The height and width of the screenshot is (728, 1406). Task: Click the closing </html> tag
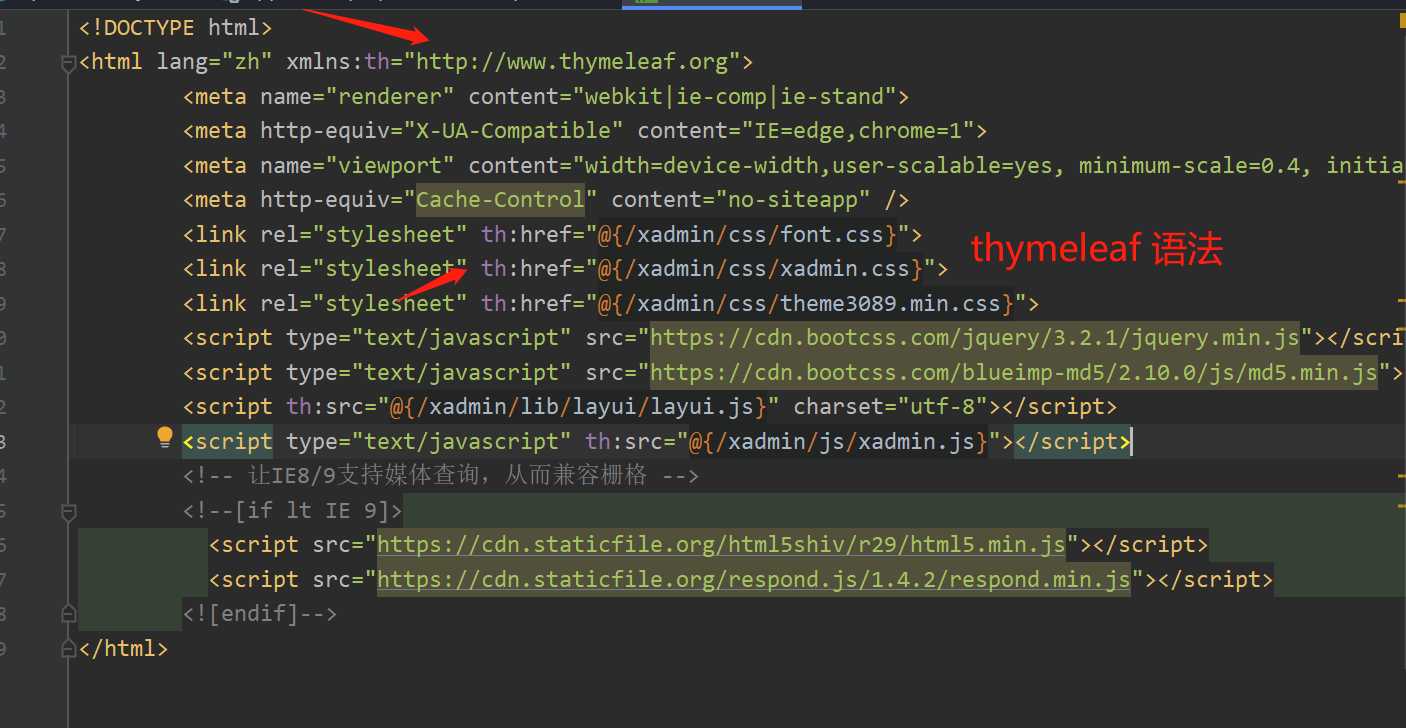[123, 649]
